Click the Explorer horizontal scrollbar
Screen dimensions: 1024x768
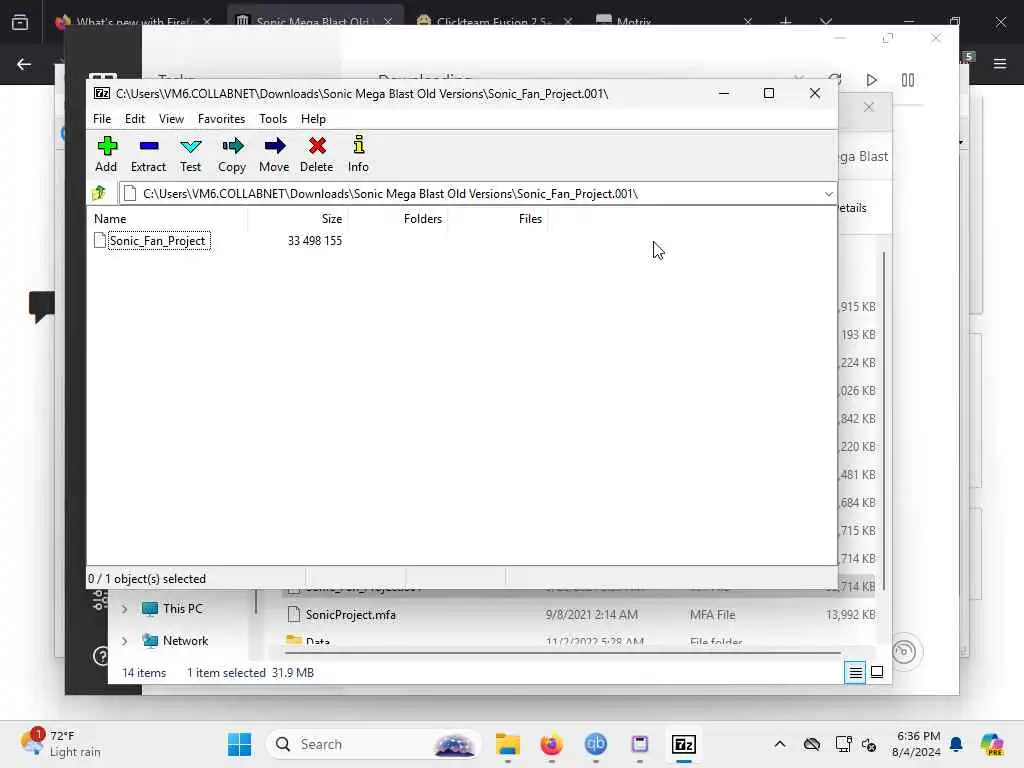562,652
